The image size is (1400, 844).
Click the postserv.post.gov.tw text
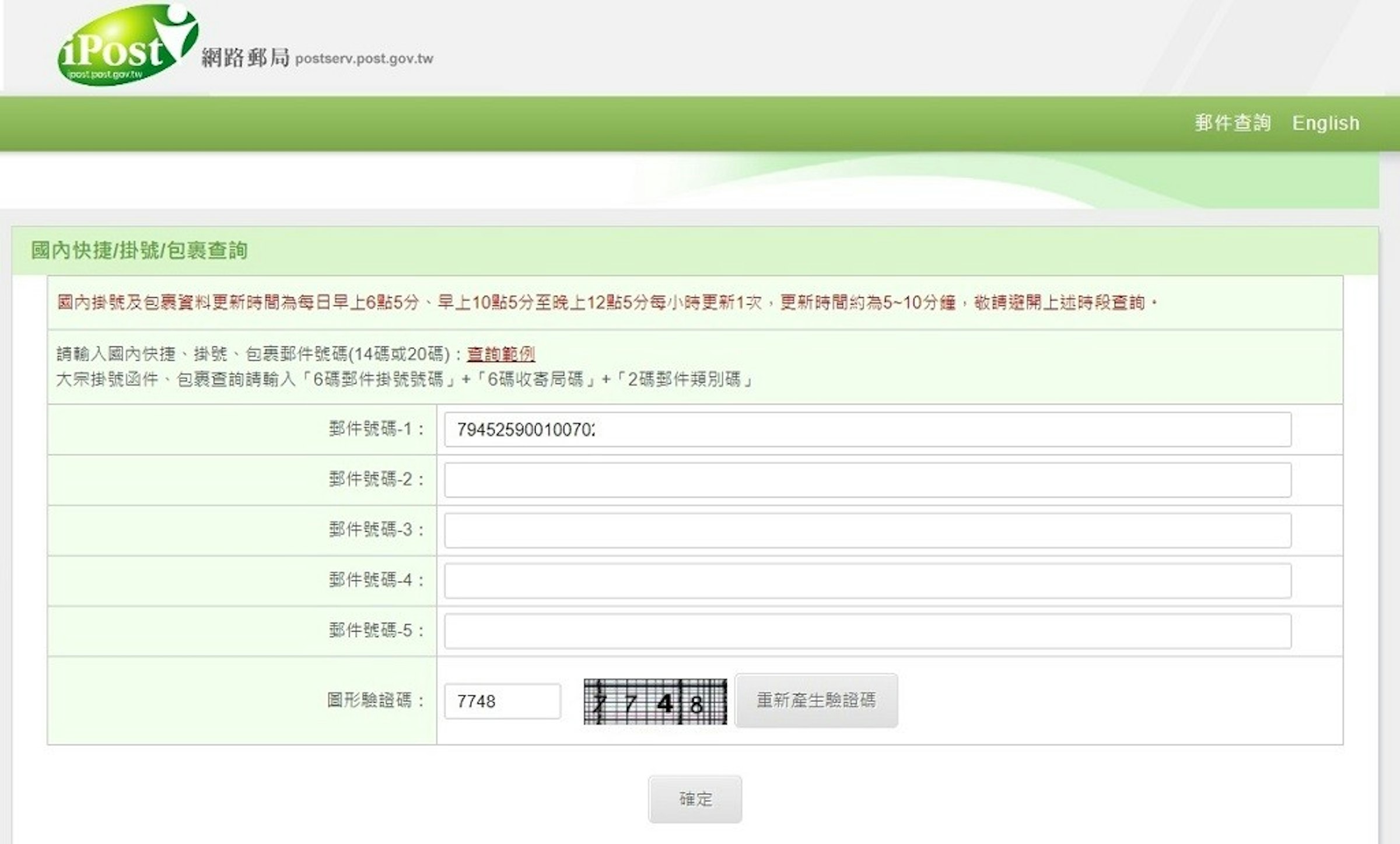tap(364, 59)
